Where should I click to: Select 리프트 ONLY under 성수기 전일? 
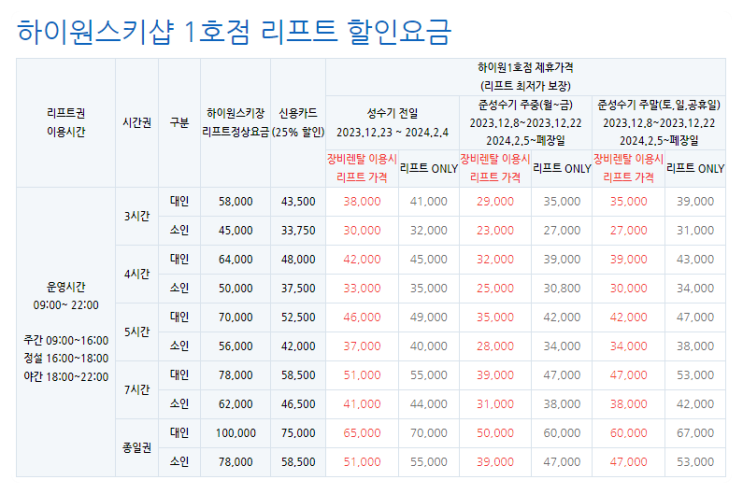click(429, 169)
